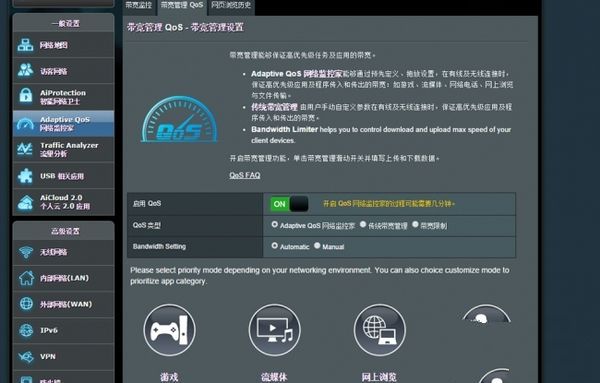Open the 访客网络 guest network icon

coord(25,70)
